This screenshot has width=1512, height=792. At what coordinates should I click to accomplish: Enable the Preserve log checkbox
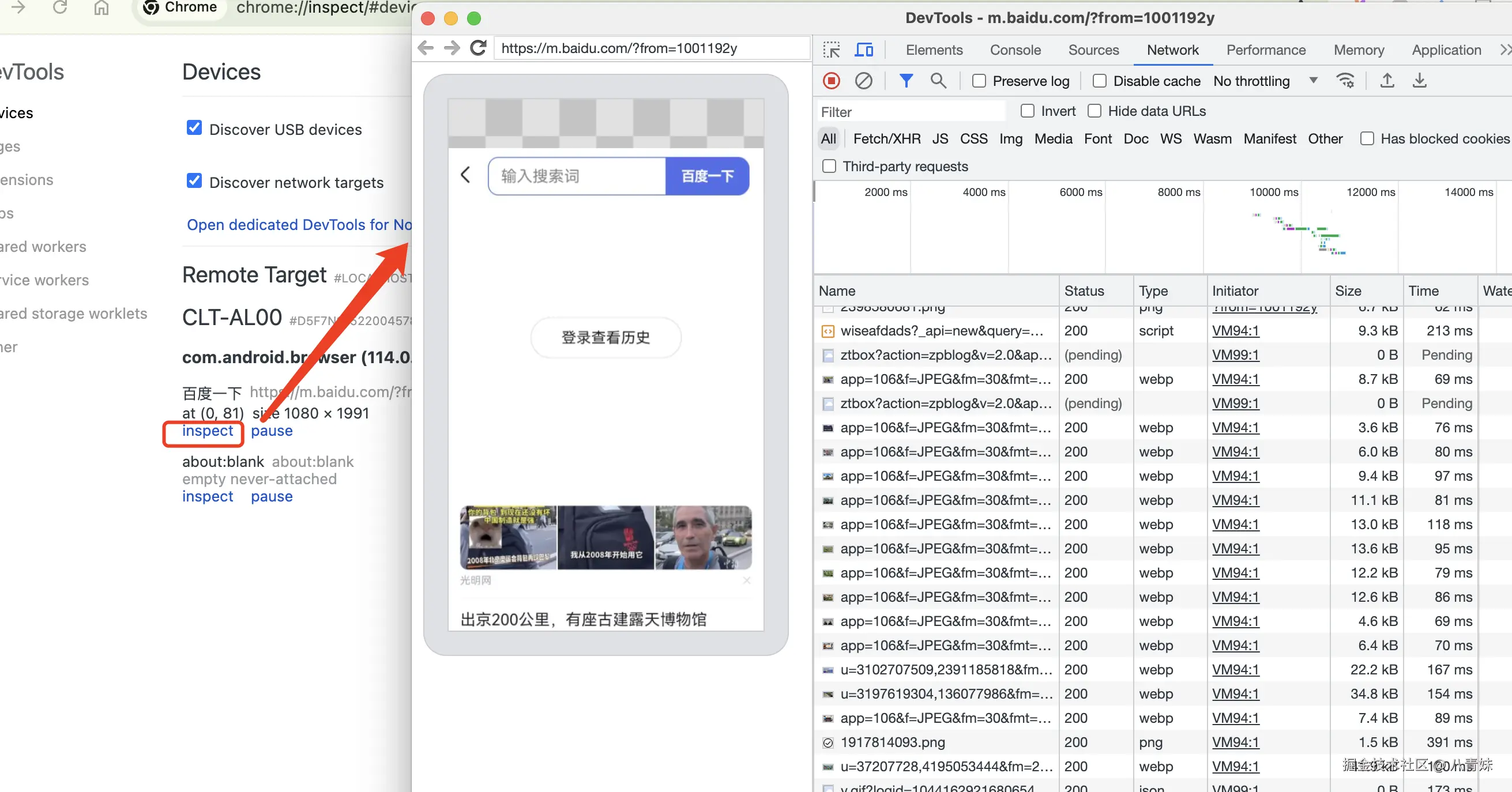979,81
